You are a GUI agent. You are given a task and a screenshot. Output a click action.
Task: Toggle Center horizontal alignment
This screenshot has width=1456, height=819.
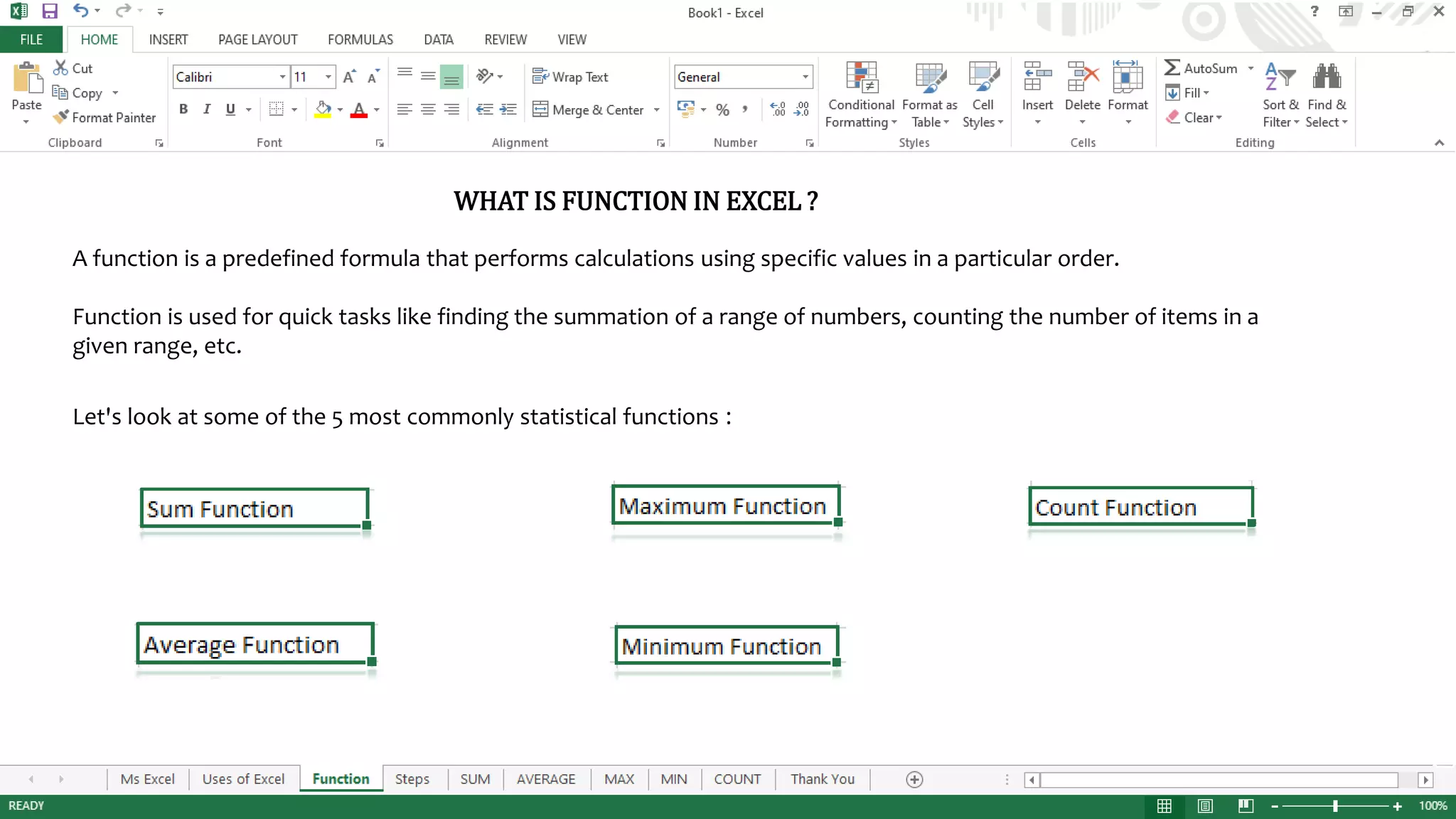tap(428, 109)
